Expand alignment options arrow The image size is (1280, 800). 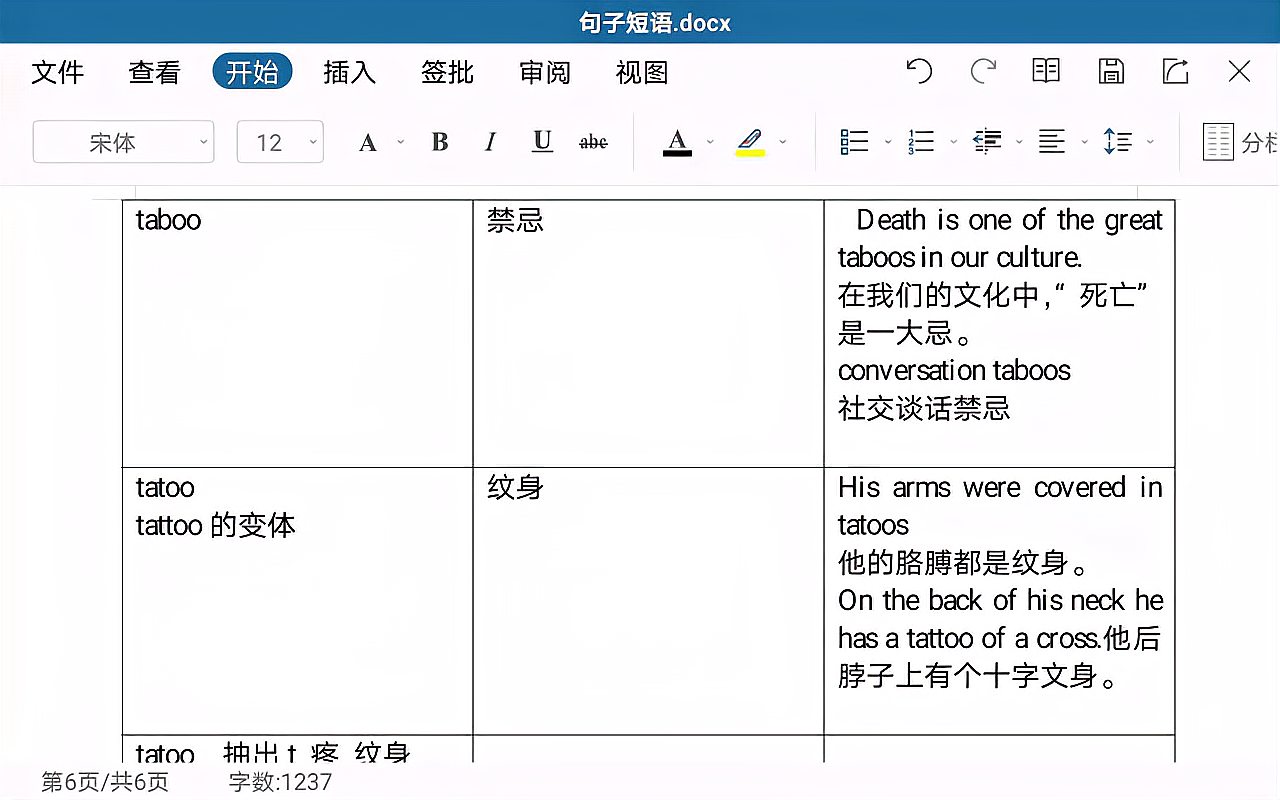(x=1085, y=142)
